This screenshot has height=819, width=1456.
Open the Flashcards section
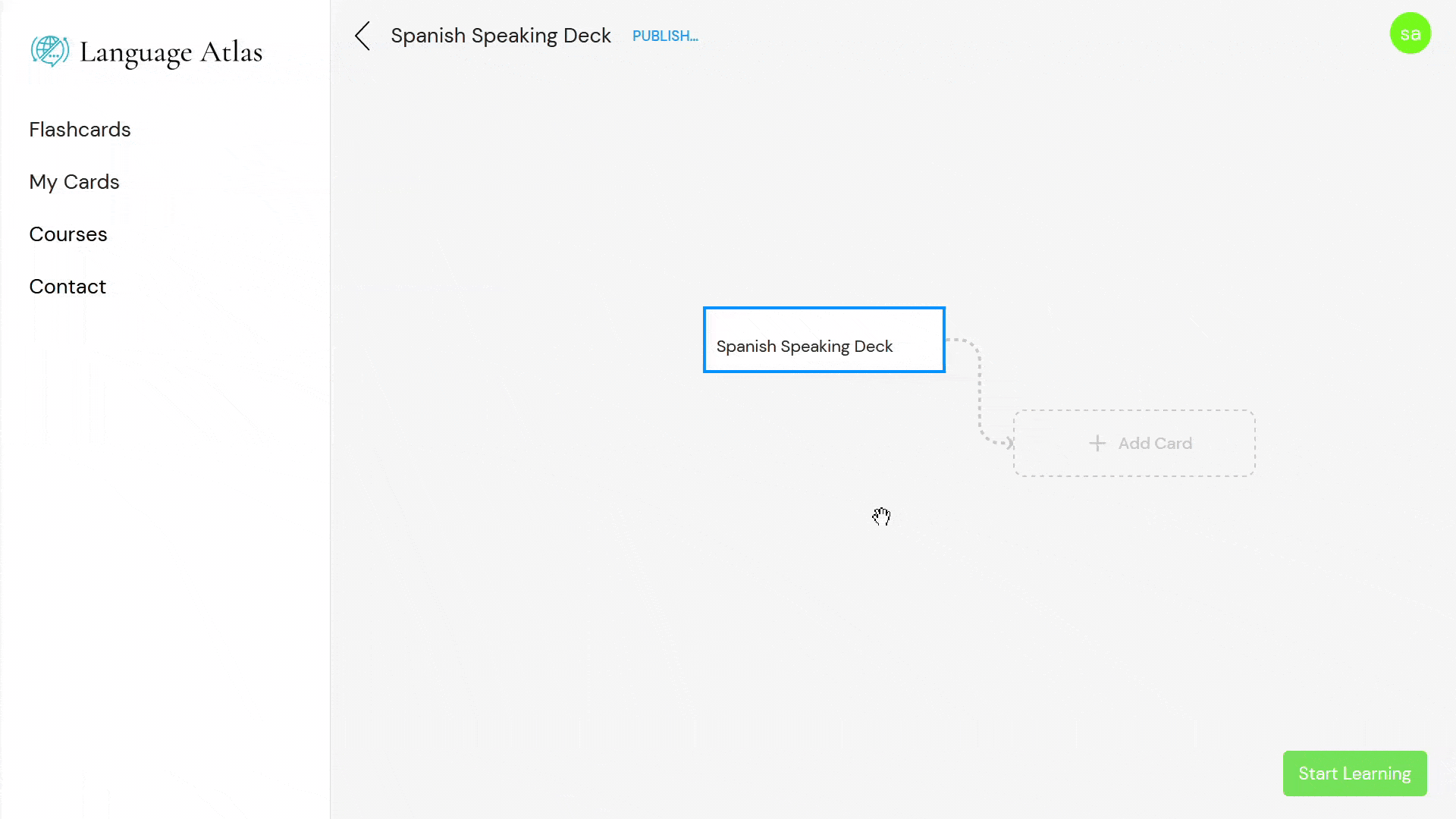click(80, 129)
